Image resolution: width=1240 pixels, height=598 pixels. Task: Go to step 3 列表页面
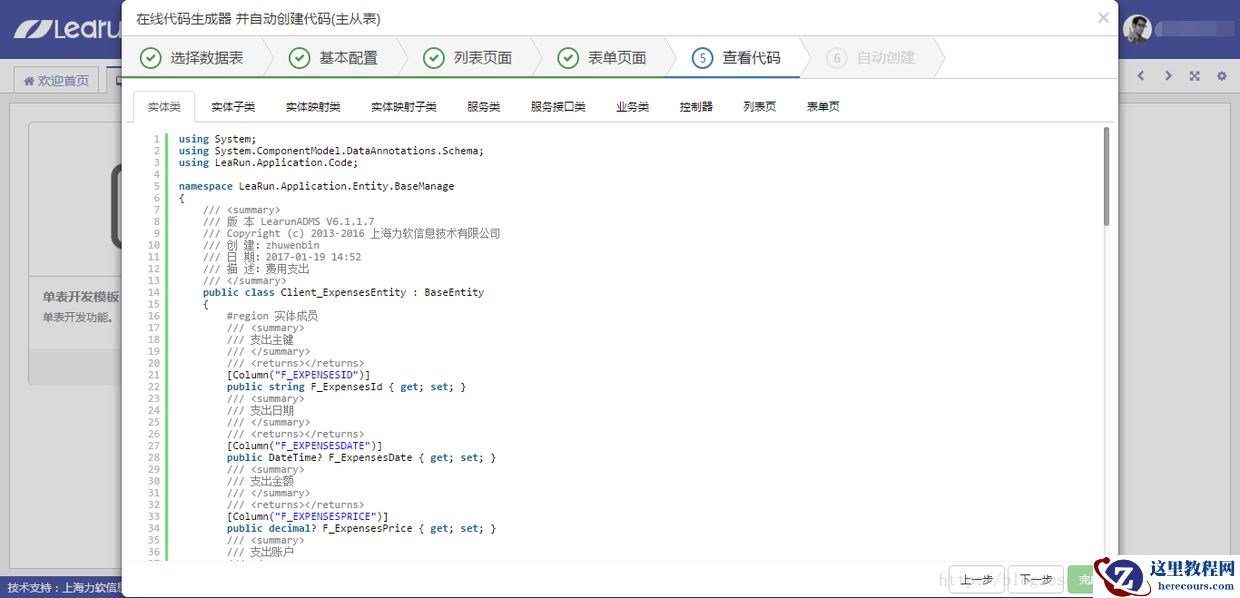(x=468, y=58)
